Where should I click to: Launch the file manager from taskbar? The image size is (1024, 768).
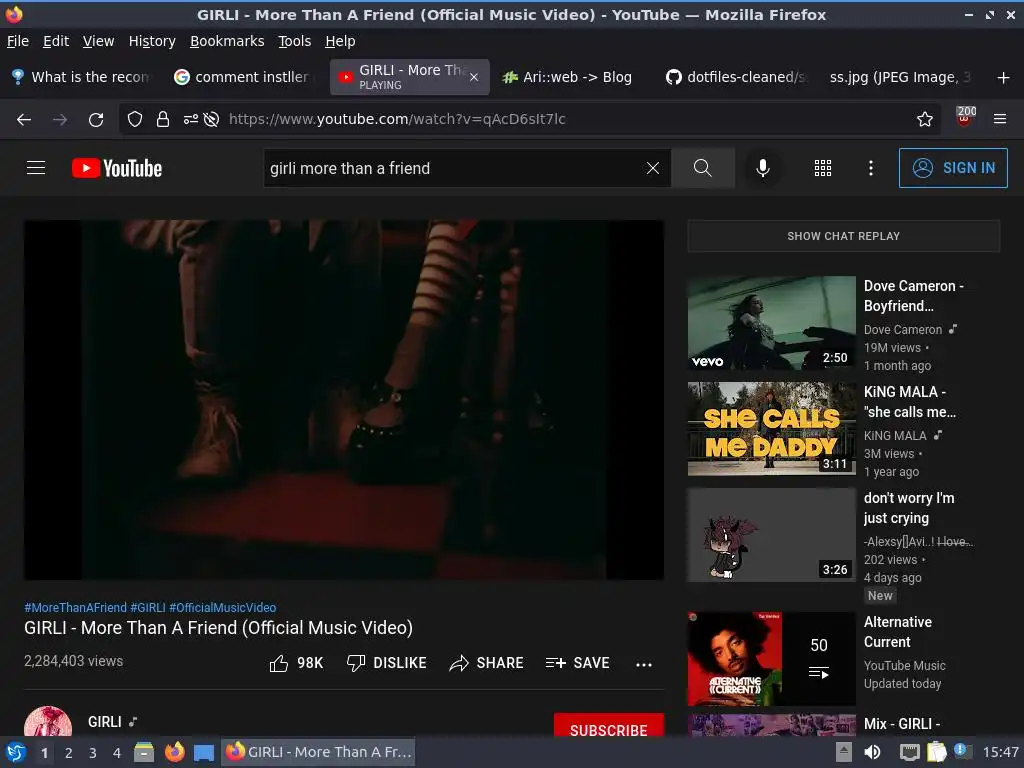pyautogui.click(x=144, y=752)
